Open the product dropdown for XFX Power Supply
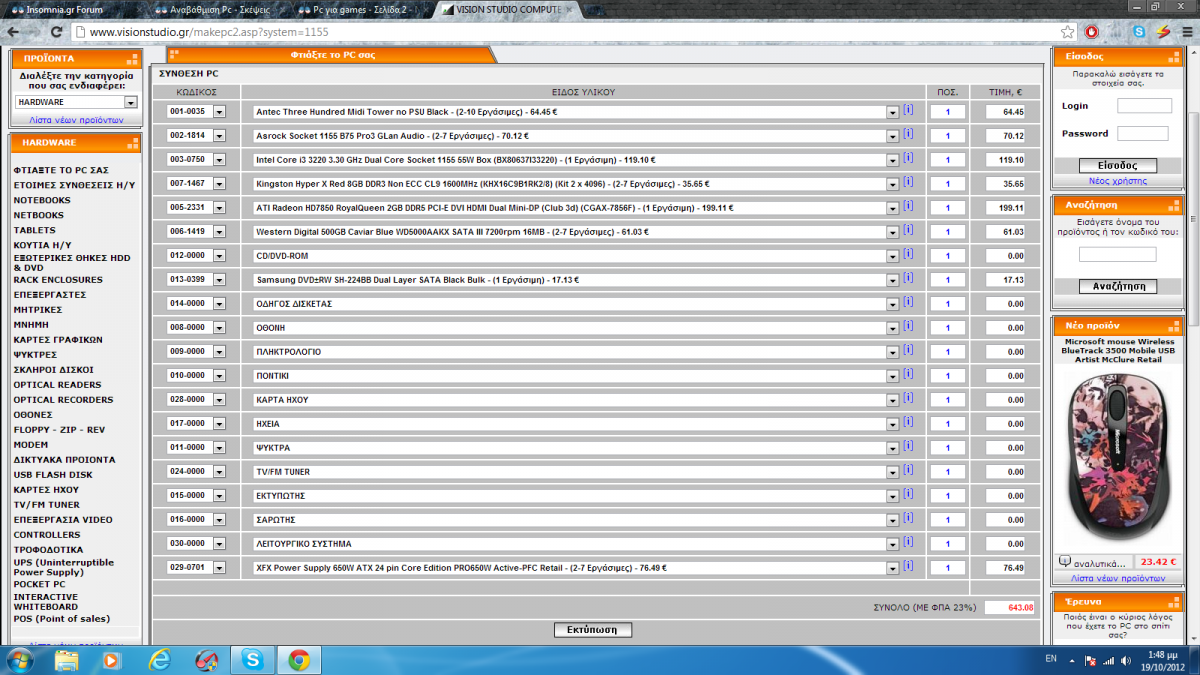This screenshot has width=1200, height=675. click(892, 568)
